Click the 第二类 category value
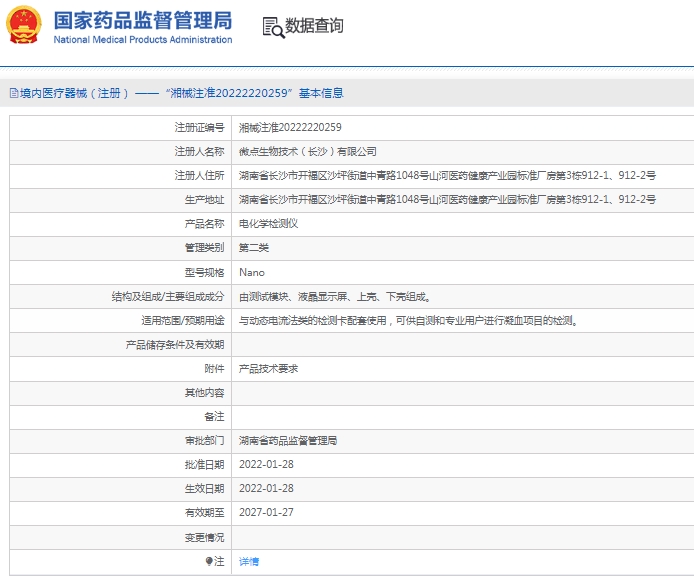Viewport: 694px width, 581px height. coord(254,248)
